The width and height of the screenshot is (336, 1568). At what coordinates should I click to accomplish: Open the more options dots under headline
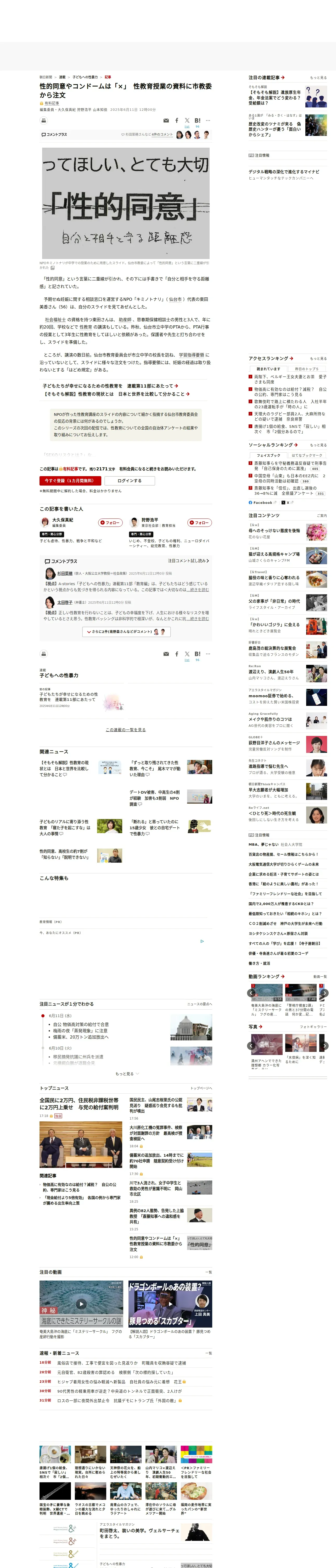click(x=208, y=120)
